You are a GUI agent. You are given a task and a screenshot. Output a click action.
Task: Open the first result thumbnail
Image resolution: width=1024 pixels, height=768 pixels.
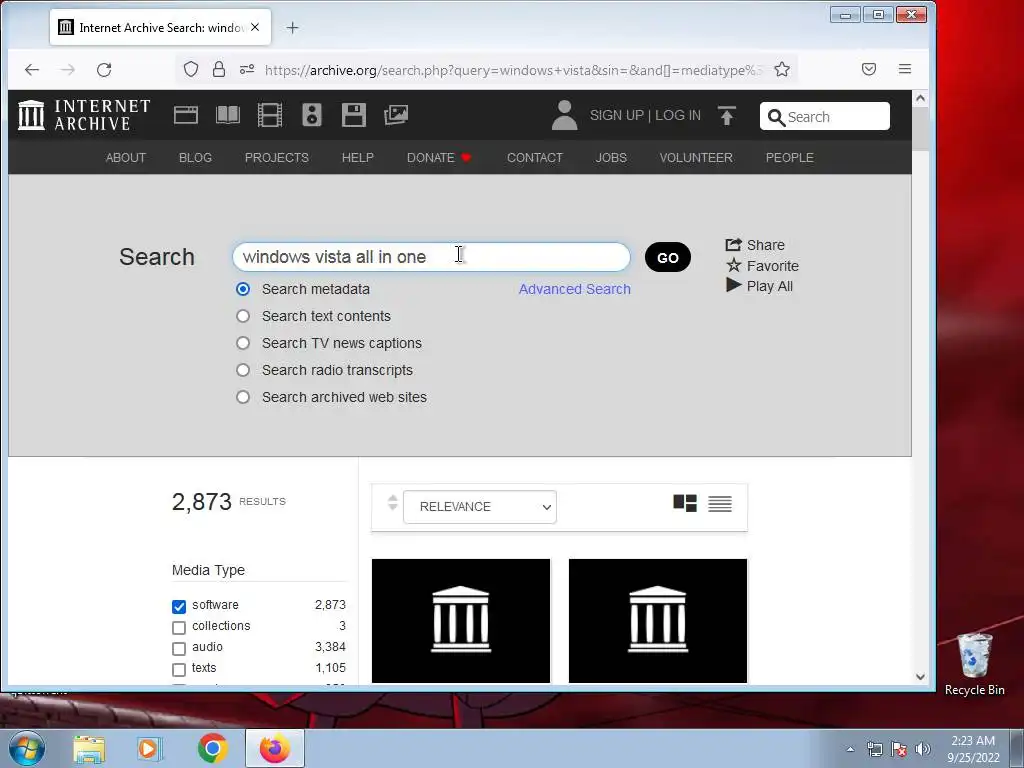461,620
